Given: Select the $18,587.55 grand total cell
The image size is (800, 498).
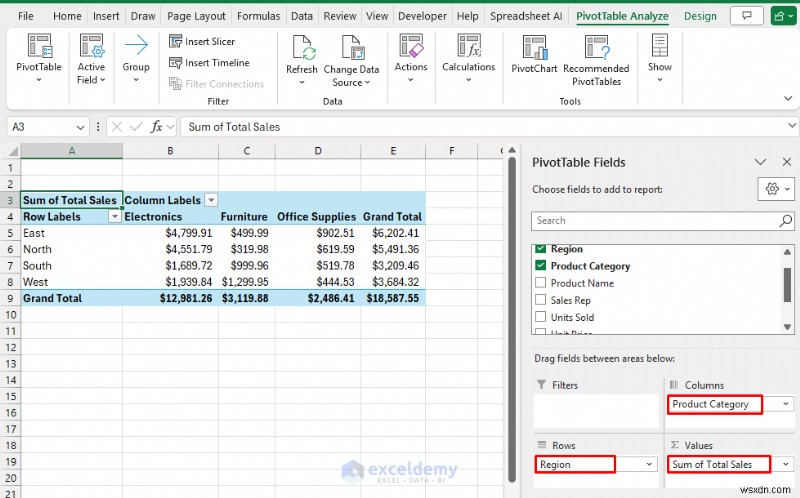Looking at the screenshot, I should click(x=393, y=298).
